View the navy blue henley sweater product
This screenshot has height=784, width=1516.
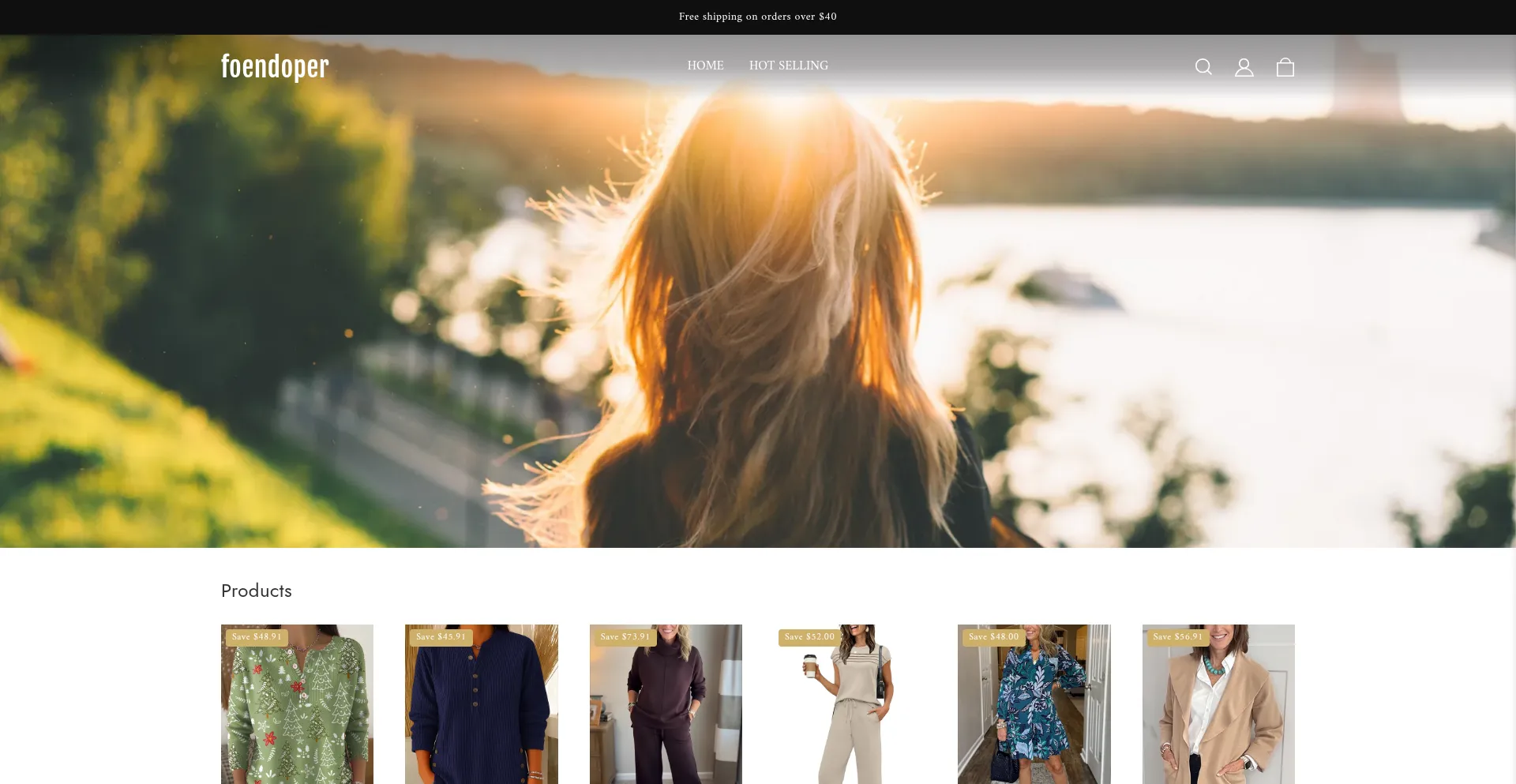(481, 711)
